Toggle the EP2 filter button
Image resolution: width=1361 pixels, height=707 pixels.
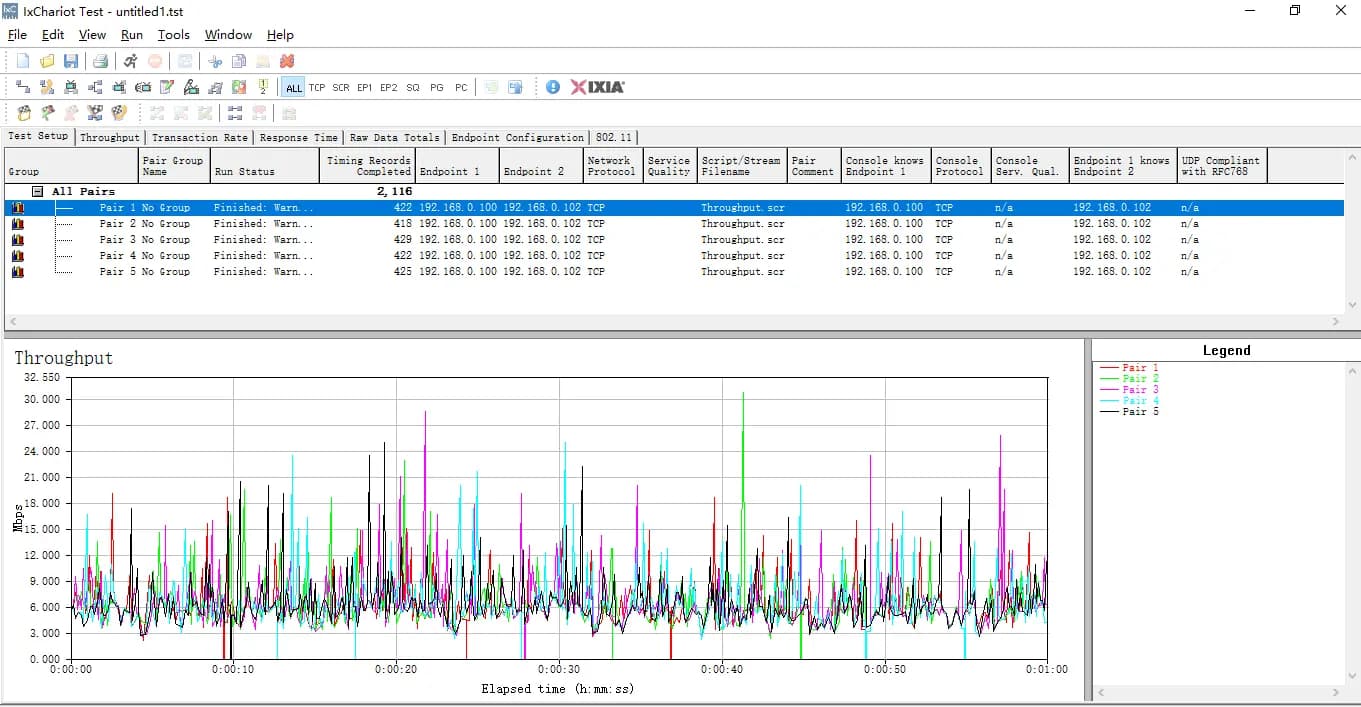[389, 87]
